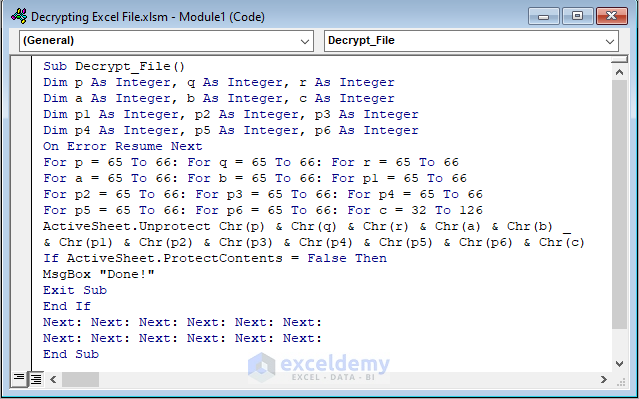Click the 'MsgBox "Done!"' line
The height and width of the screenshot is (399, 639).
click(99, 274)
